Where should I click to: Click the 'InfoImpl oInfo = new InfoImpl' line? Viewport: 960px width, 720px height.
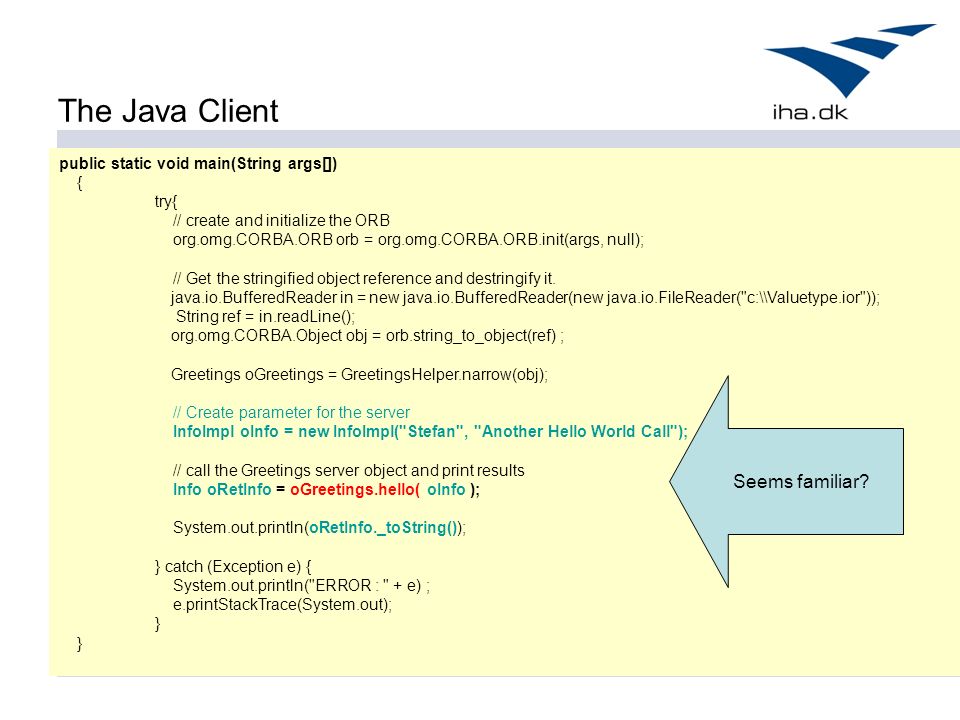430,431
